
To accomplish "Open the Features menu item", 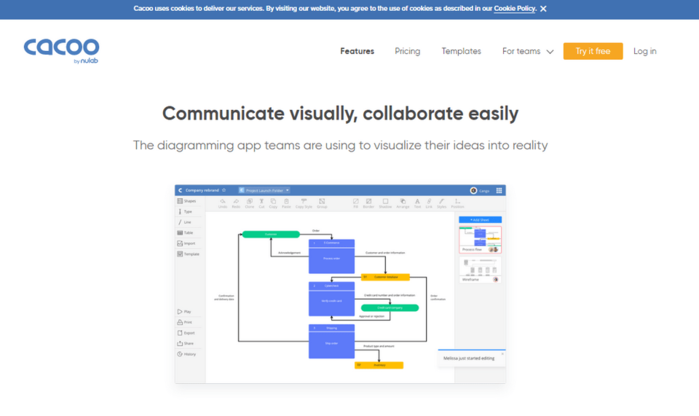I will [357, 51].
